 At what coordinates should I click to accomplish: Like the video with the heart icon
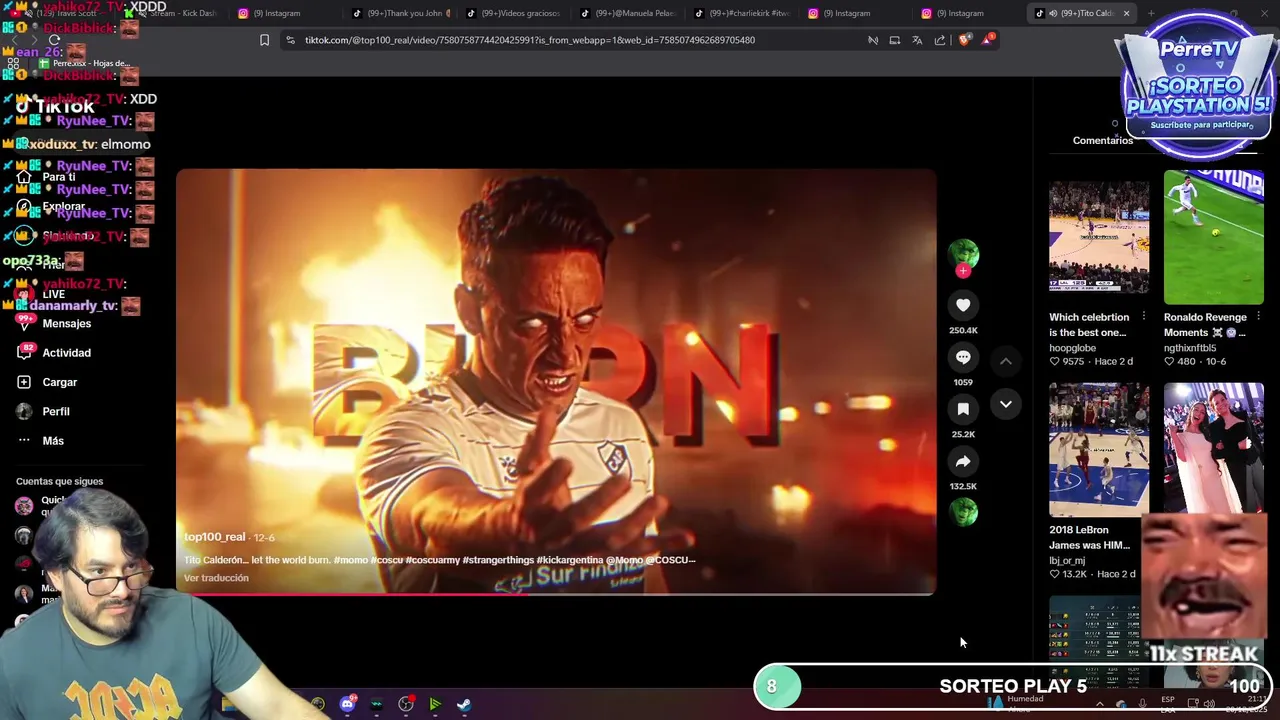tap(963, 305)
